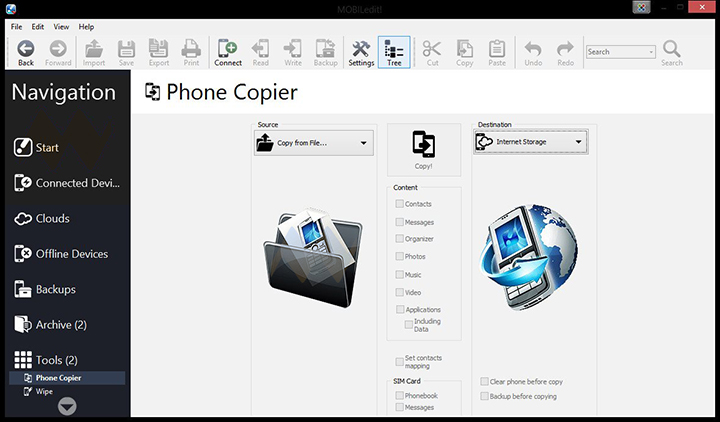
Task: Click the source folder phone image
Action: (313, 258)
